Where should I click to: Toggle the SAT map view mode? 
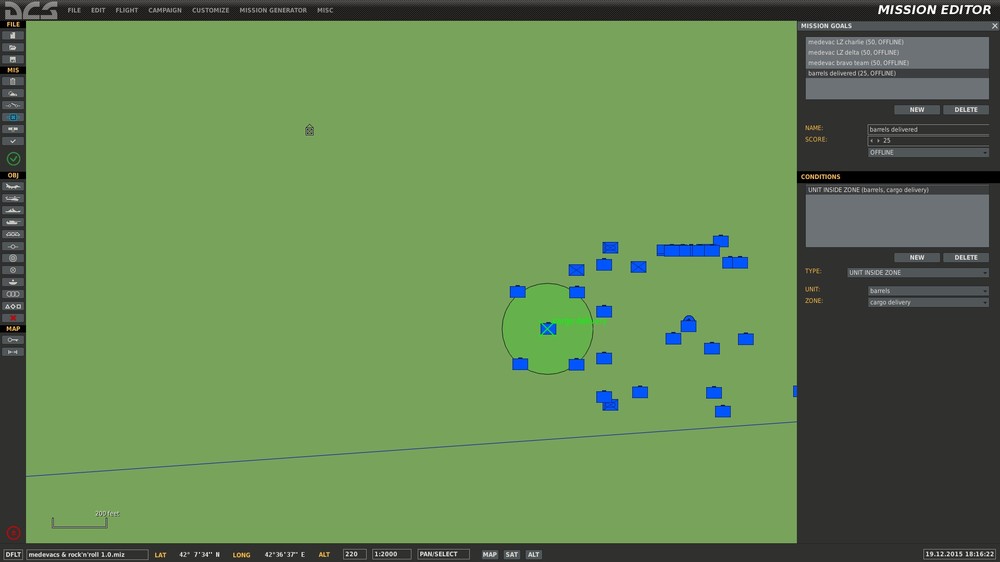[511, 554]
